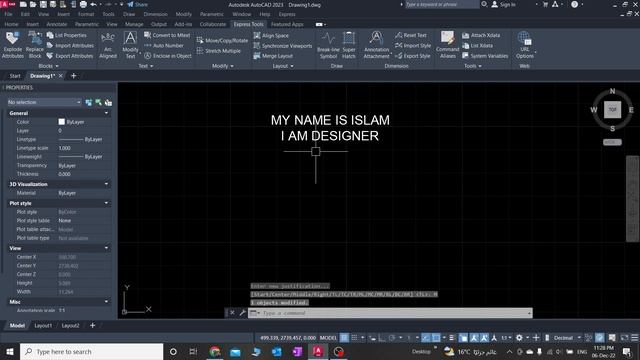Open the No selection dropdown
640x360 pixels.
(44, 102)
